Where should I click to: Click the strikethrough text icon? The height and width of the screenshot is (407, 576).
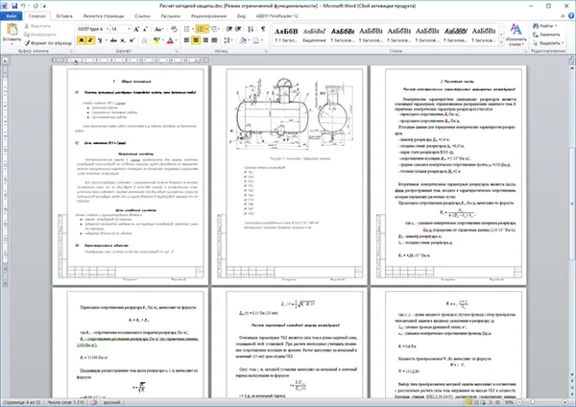tap(114, 40)
